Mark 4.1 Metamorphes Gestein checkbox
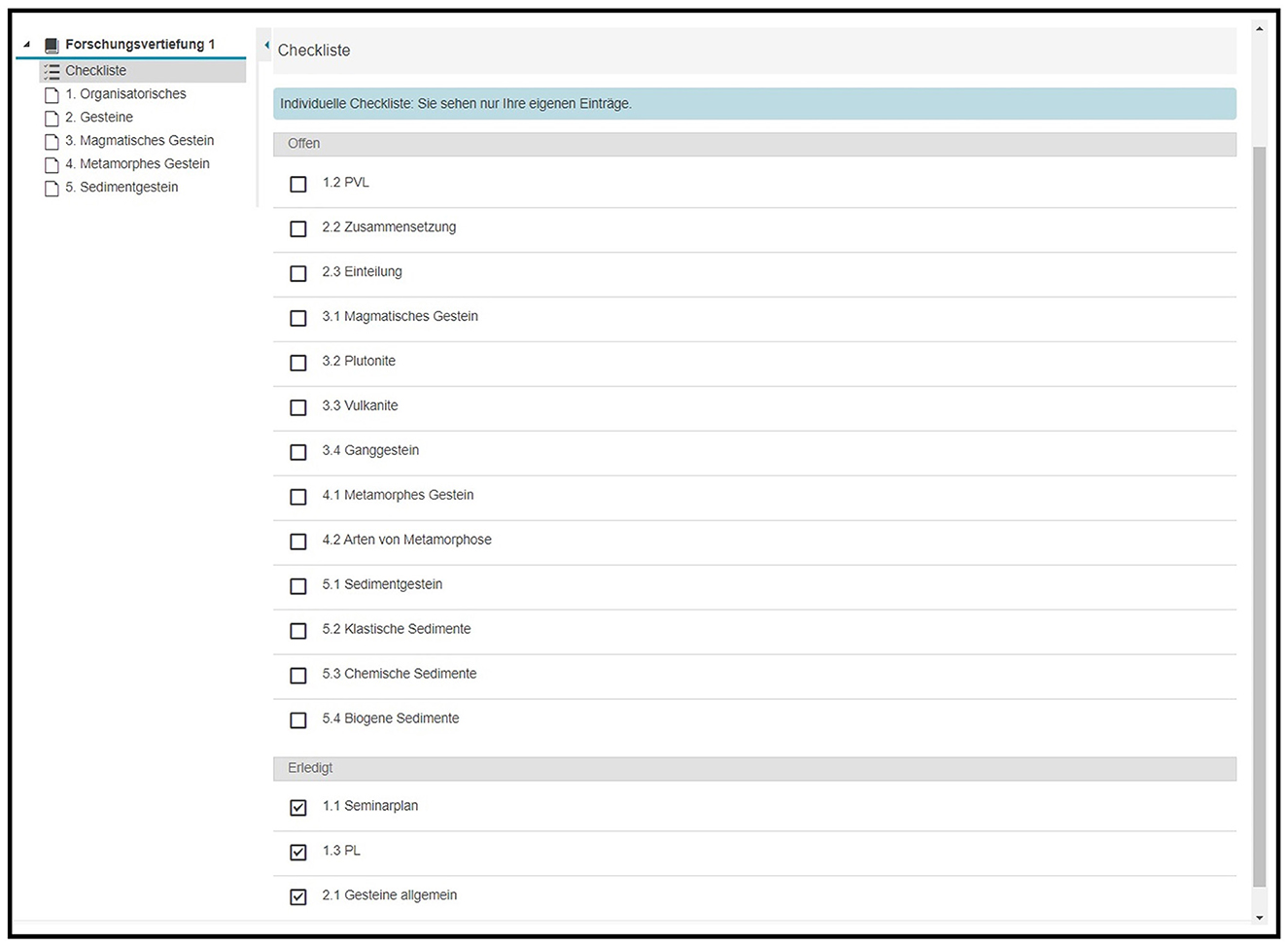This screenshot has height=945, width=1288. pyautogui.click(x=298, y=497)
